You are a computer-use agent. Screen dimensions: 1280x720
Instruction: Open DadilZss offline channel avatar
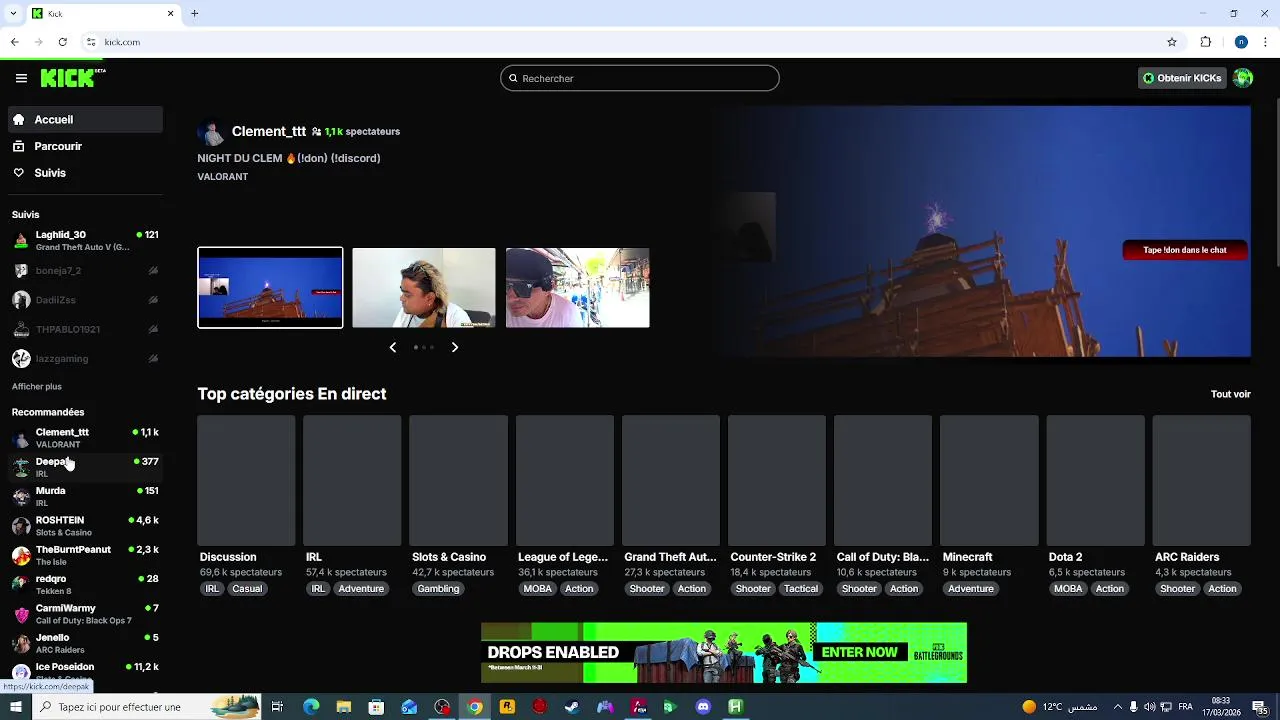(21, 300)
